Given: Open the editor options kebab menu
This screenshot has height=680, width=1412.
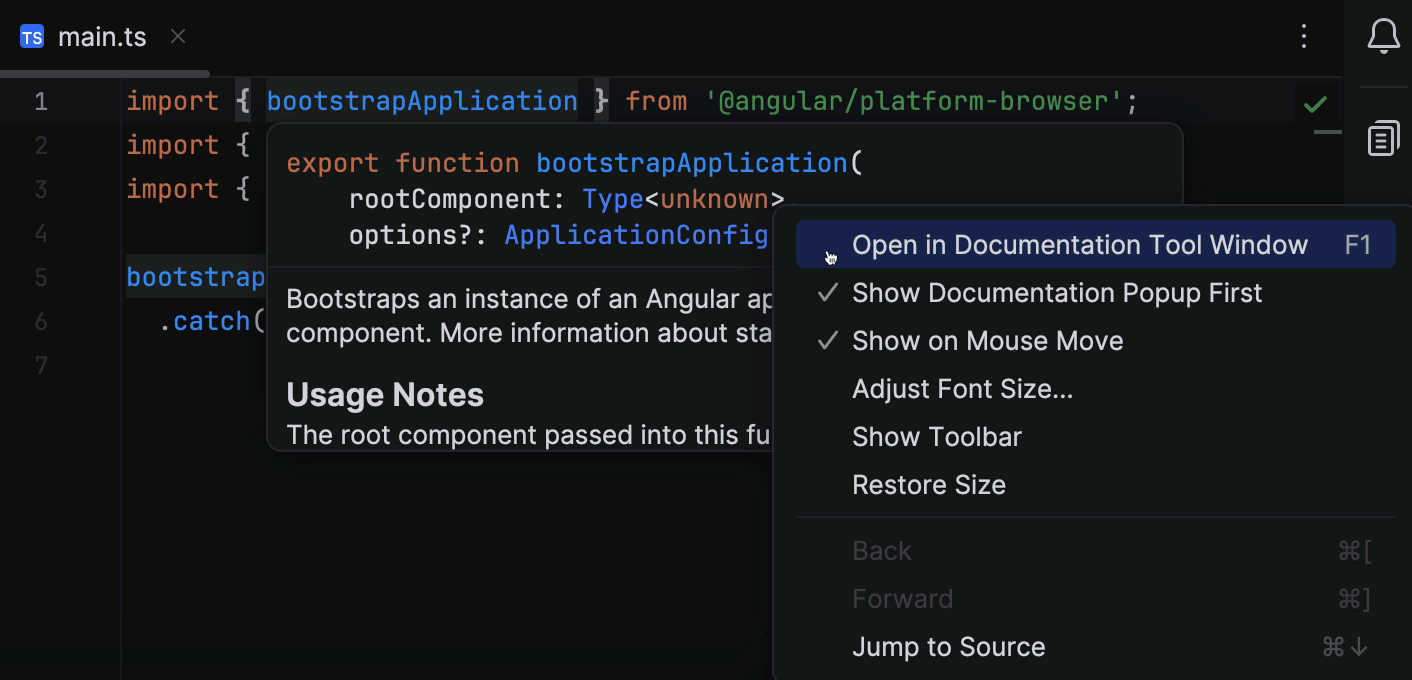Looking at the screenshot, I should [1304, 36].
